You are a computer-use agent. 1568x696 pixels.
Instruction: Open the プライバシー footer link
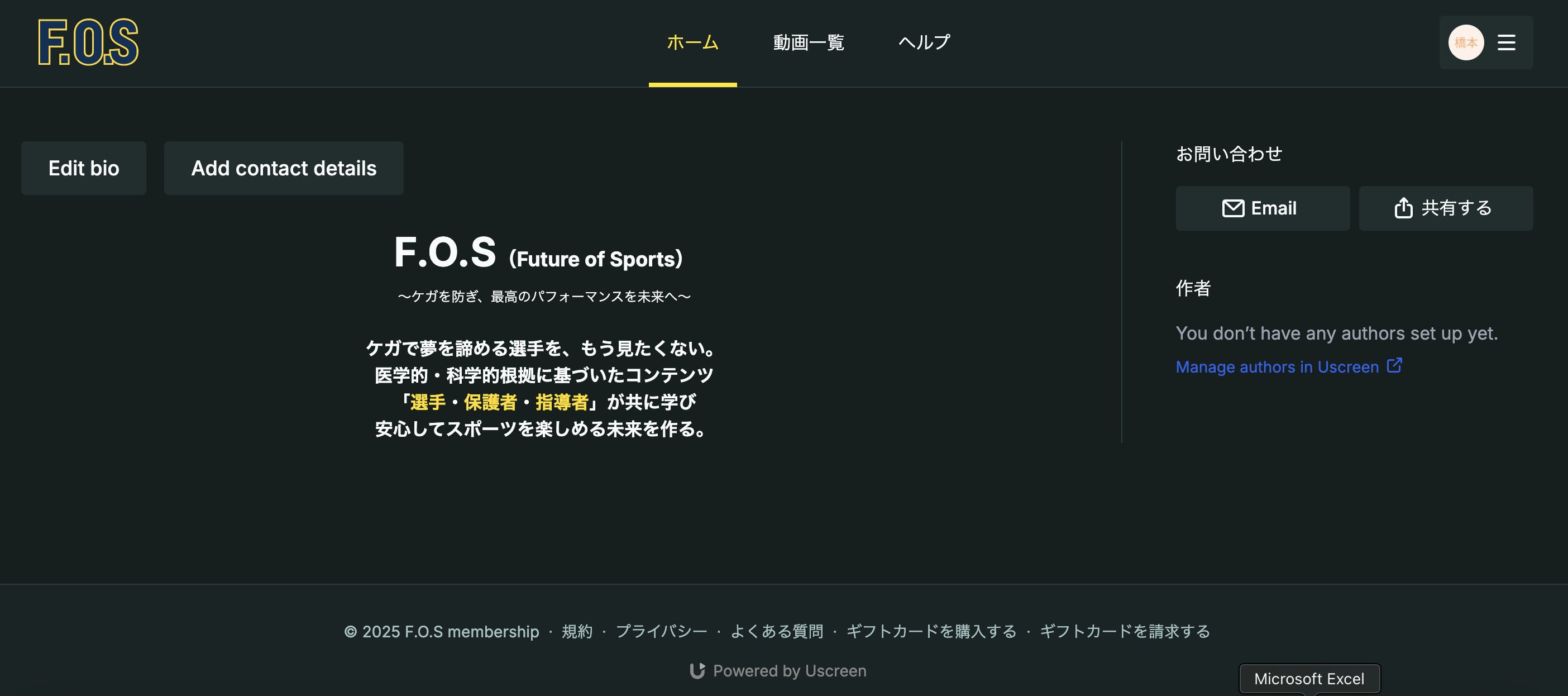tap(661, 631)
